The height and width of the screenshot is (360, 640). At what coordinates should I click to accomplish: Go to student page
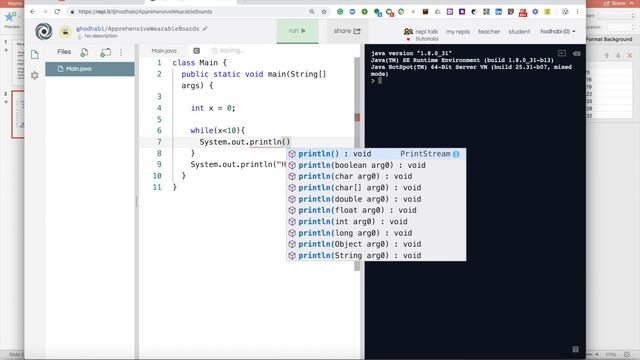[519, 31]
